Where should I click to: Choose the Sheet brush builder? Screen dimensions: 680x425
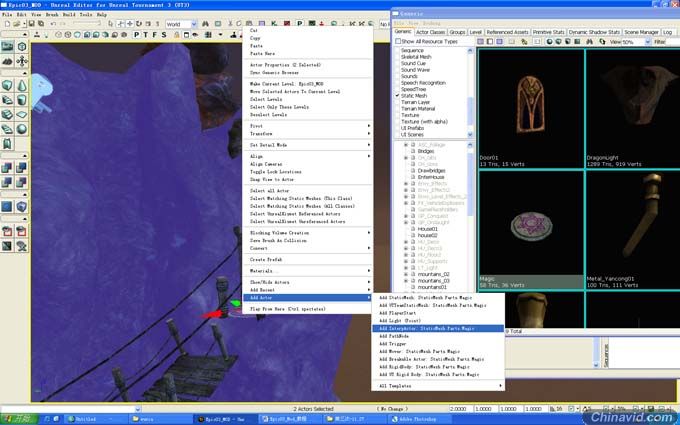click(x=22, y=114)
